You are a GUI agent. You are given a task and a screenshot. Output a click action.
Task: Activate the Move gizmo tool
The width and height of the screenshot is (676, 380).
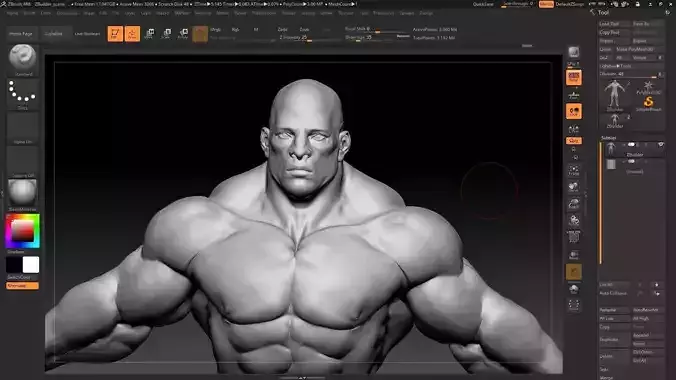click(x=150, y=34)
